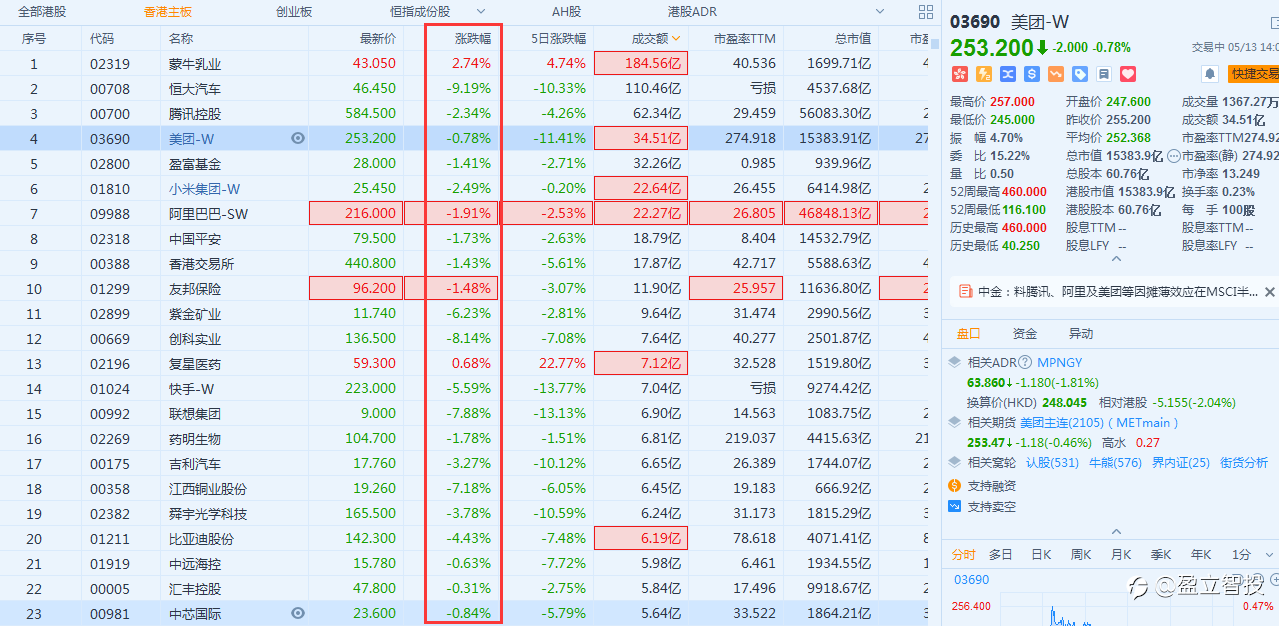The width and height of the screenshot is (1279, 626).
Task: Toggle the eye icon in 中芯国际 row
Action: click(298, 613)
